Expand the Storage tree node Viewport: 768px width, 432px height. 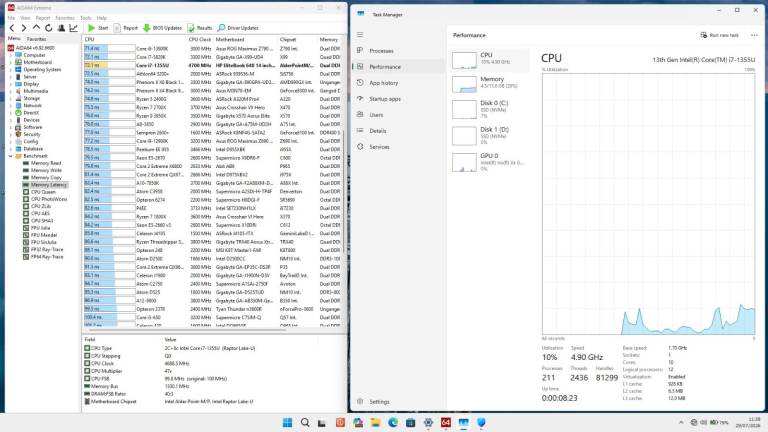11,98
